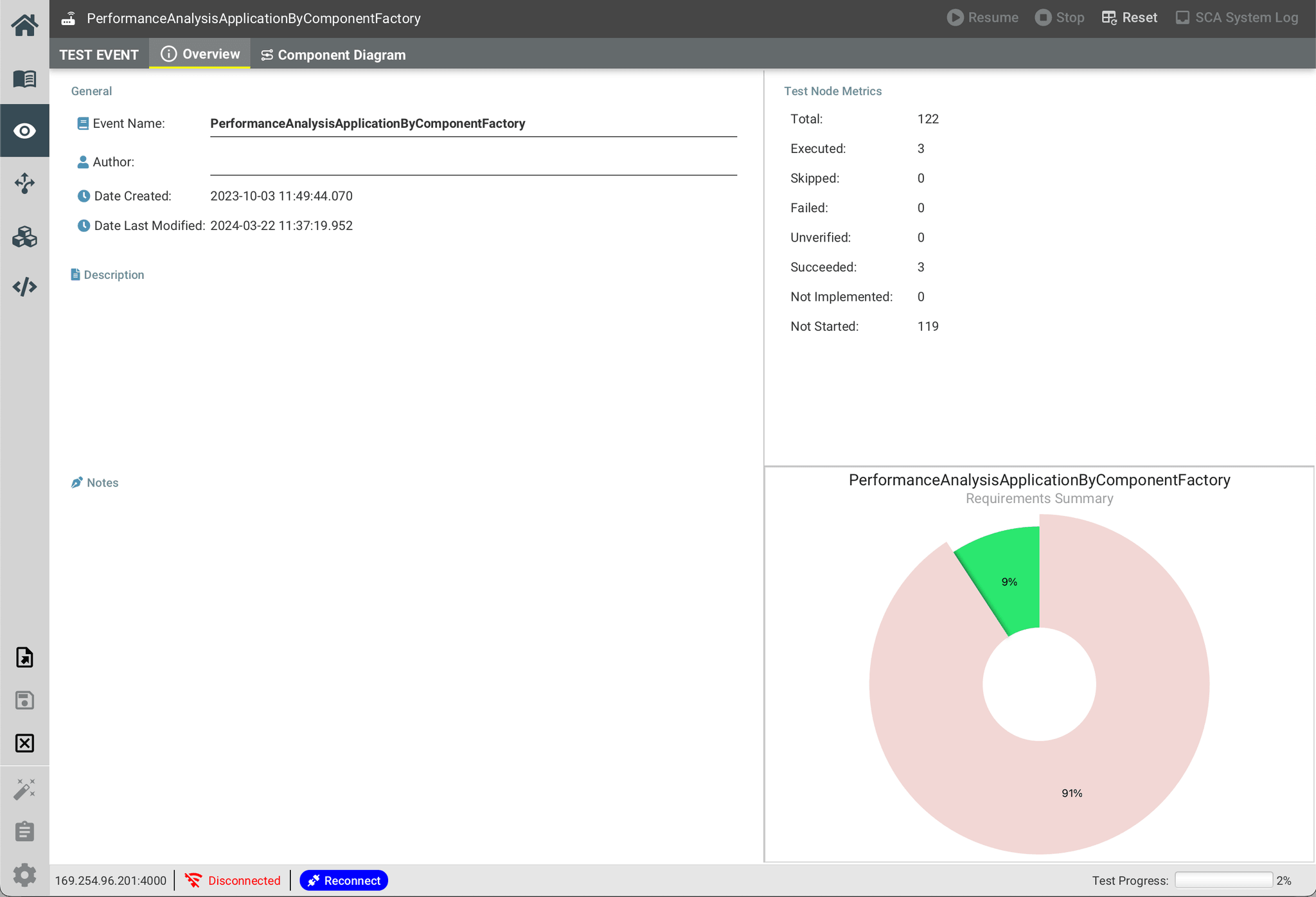Click the Stop control in the toolbar

(1059, 17)
